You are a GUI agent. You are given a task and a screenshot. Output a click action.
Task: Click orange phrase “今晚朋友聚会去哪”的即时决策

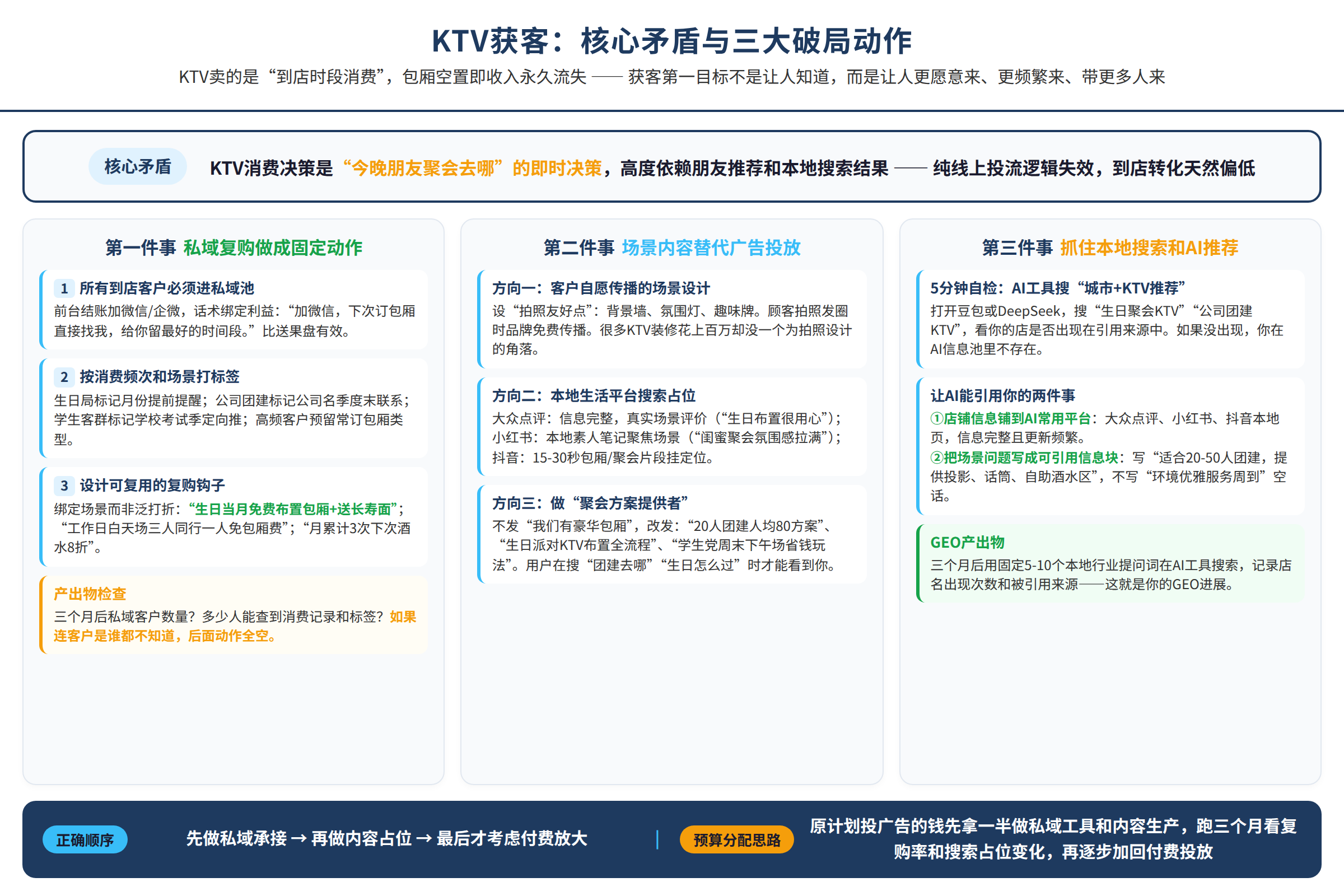(472, 168)
